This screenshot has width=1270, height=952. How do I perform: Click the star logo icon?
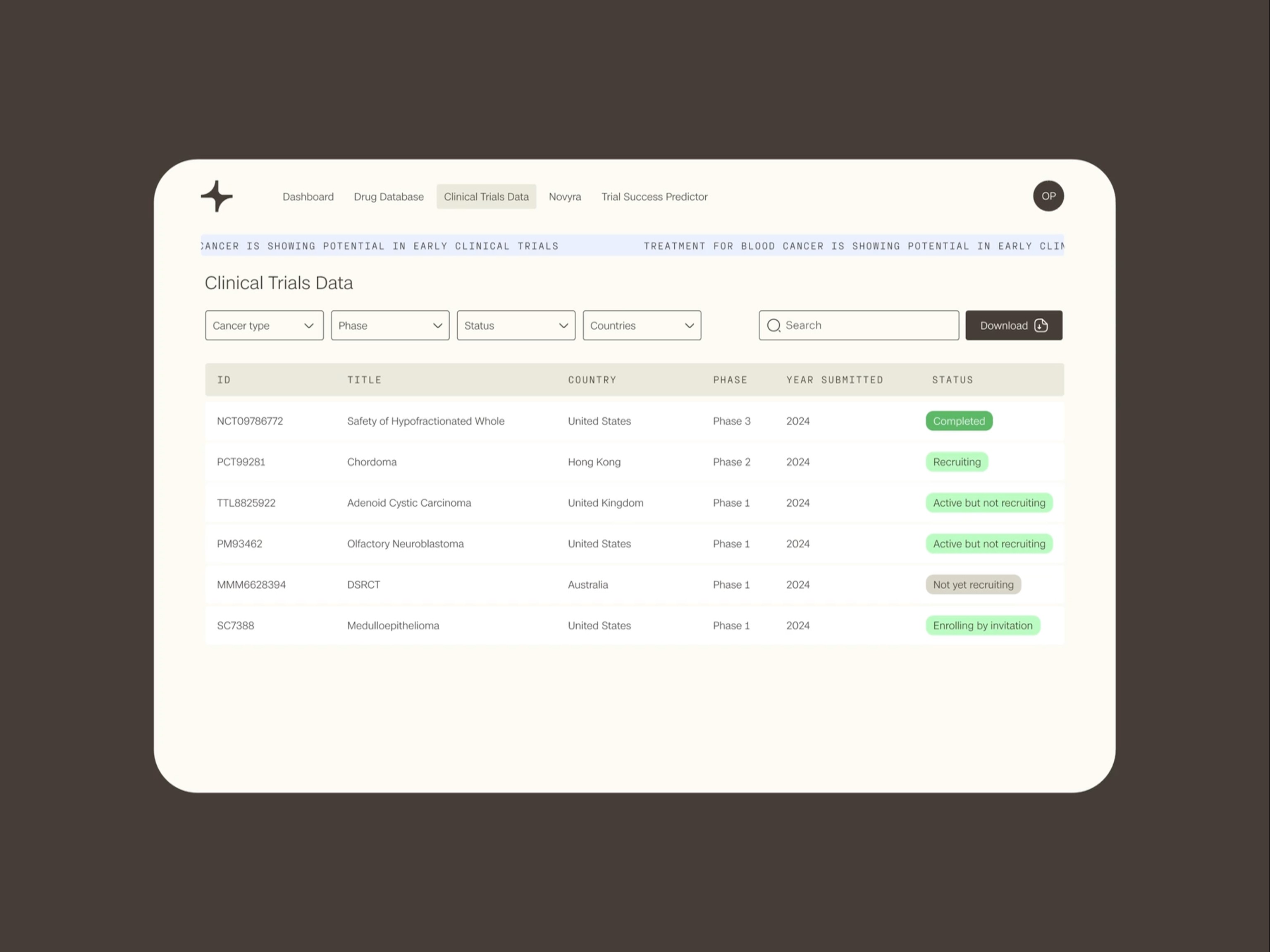(x=217, y=196)
